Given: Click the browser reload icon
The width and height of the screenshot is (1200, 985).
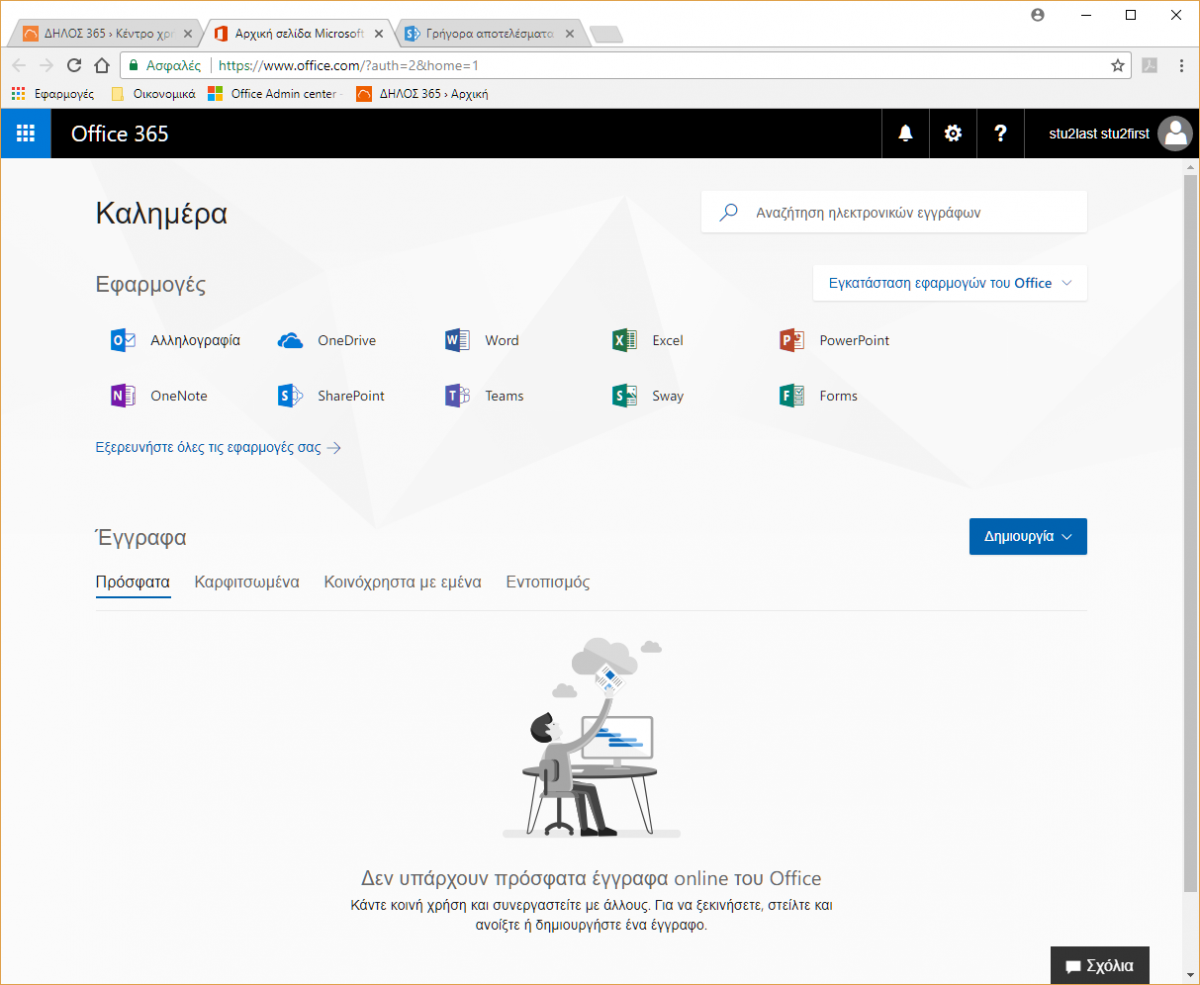Looking at the screenshot, I should click(74, 66).
